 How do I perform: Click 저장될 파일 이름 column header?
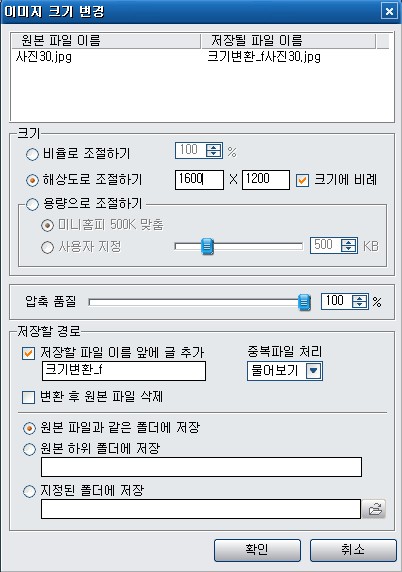click(289, 41)
